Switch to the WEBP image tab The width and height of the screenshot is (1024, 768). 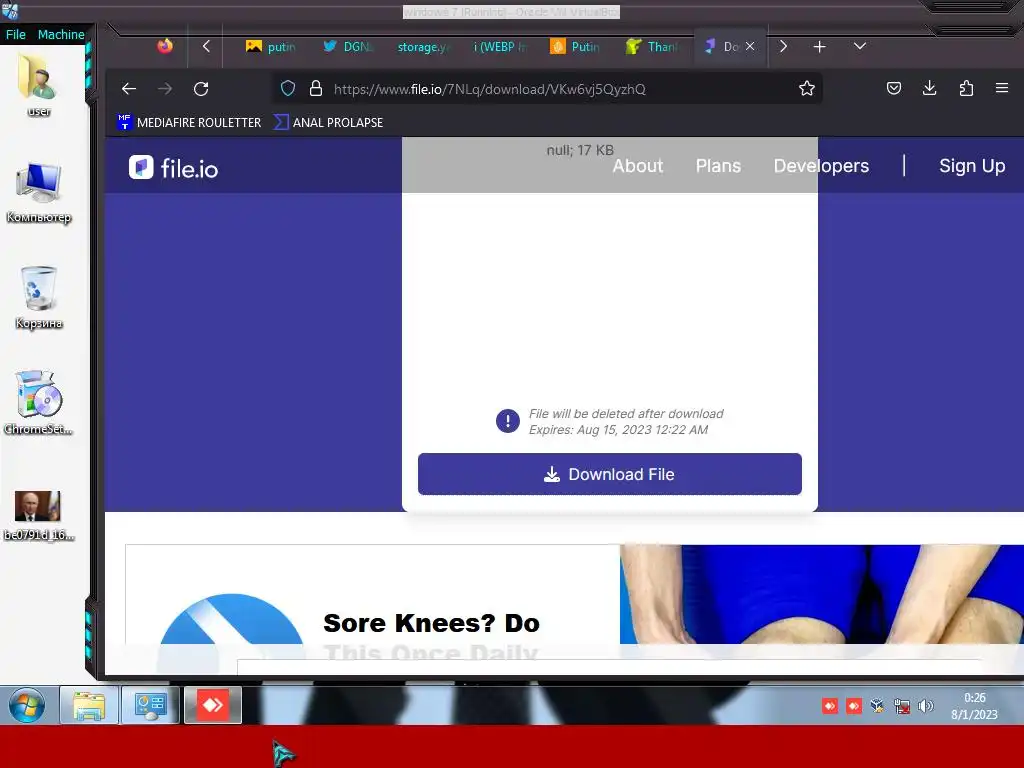click(499, 46)
